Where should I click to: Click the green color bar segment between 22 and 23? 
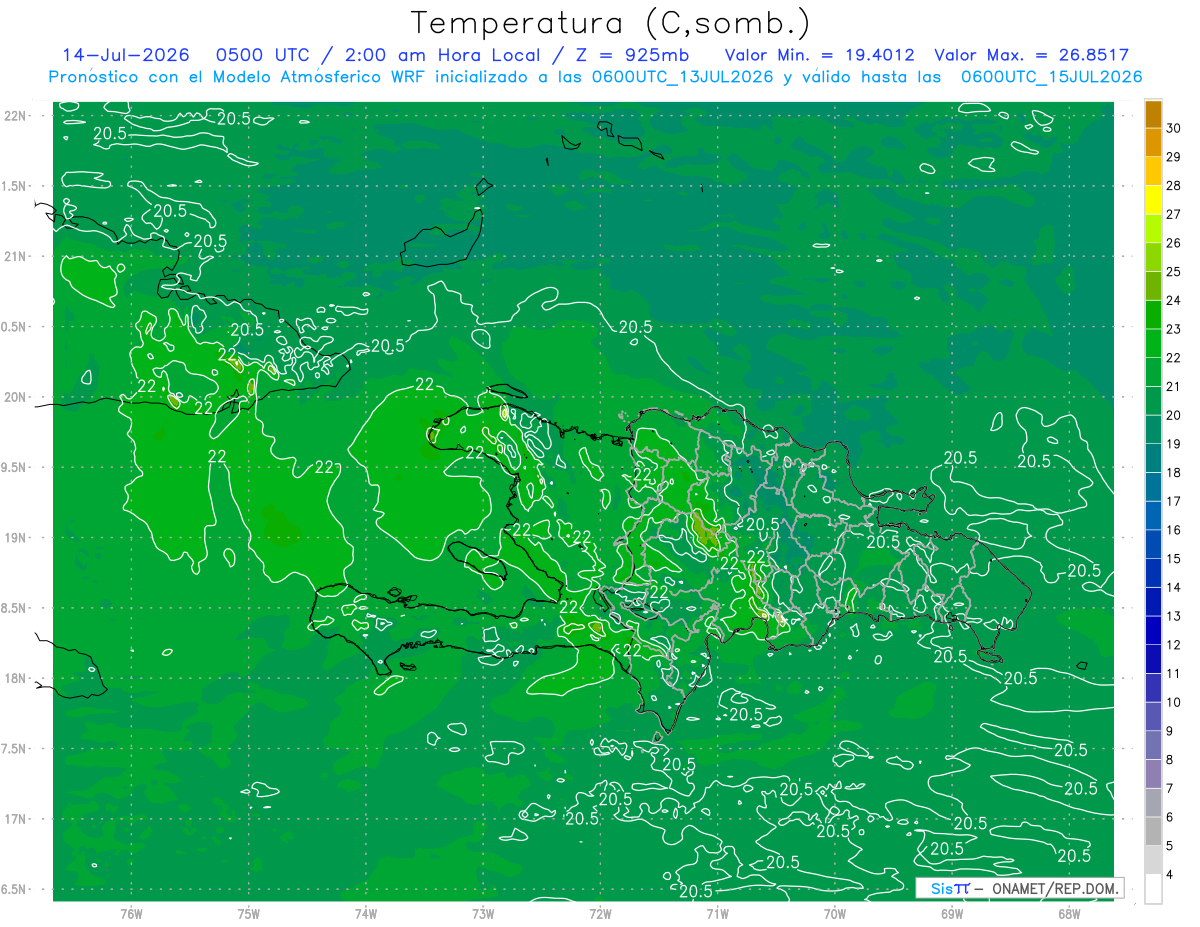click(1153, 343)
